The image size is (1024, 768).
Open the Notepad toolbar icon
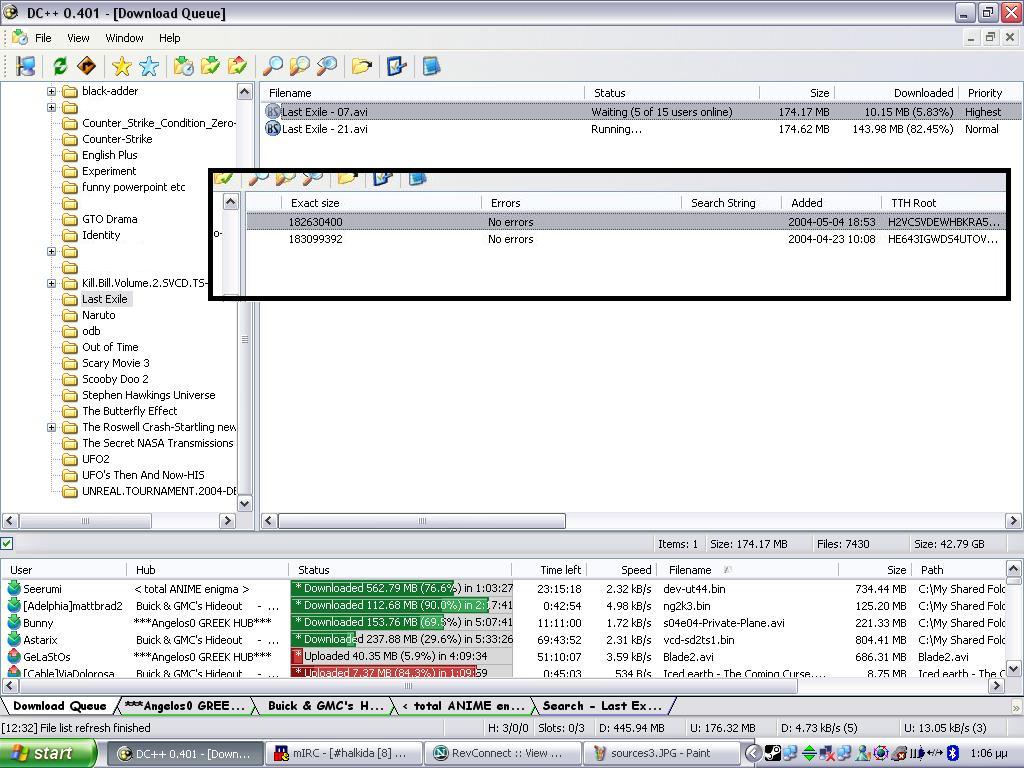431,66
